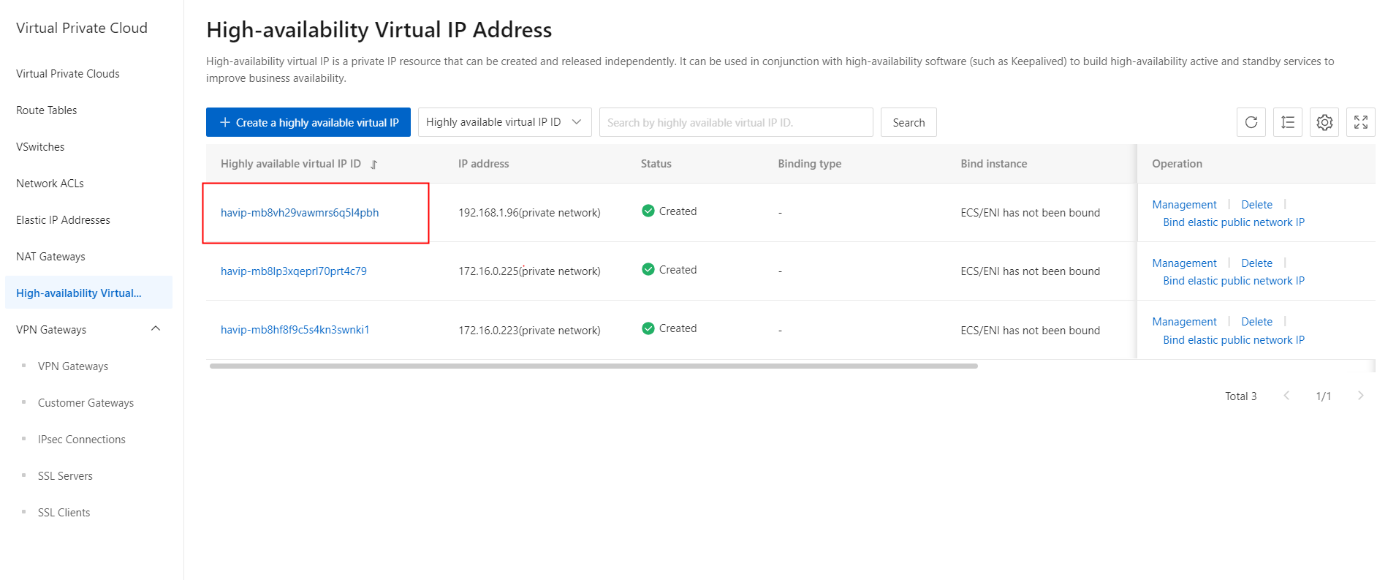Focus the virtual IP ID search field

point(735,122)
